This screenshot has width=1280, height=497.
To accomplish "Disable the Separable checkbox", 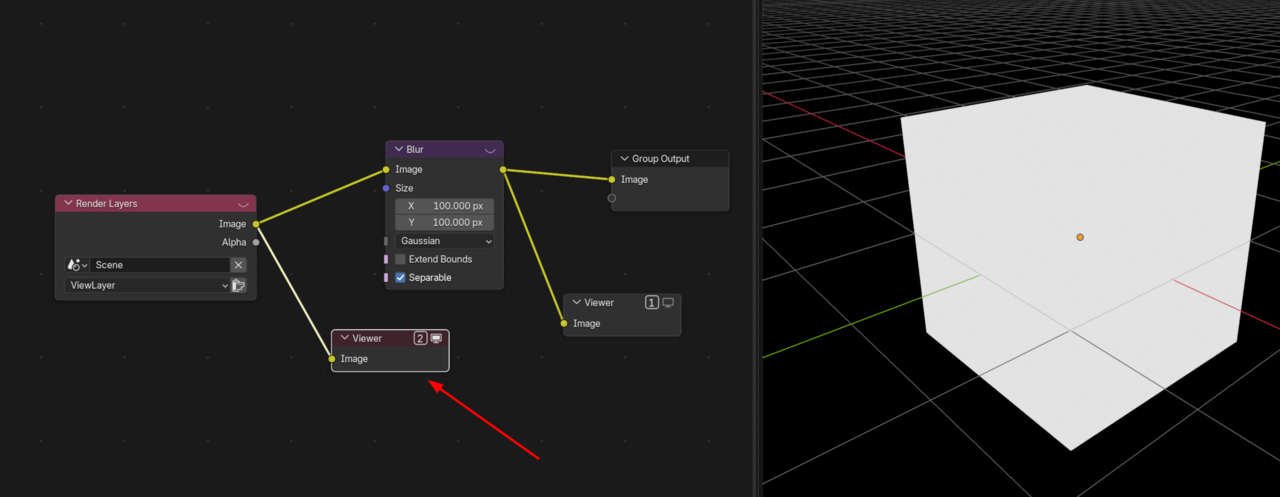I will [x=401, y=277].
